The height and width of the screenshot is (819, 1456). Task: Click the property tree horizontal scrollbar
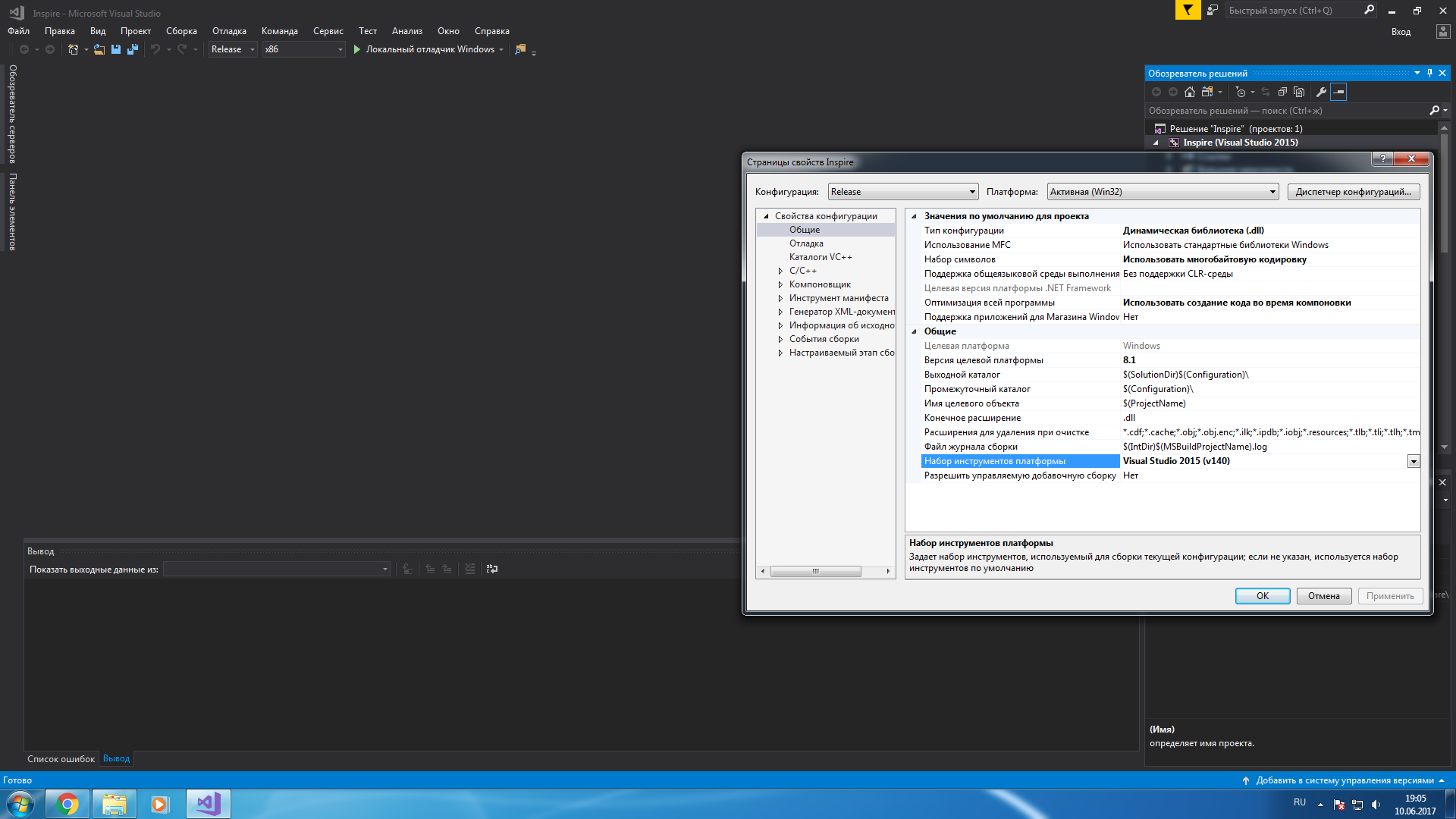815,571
